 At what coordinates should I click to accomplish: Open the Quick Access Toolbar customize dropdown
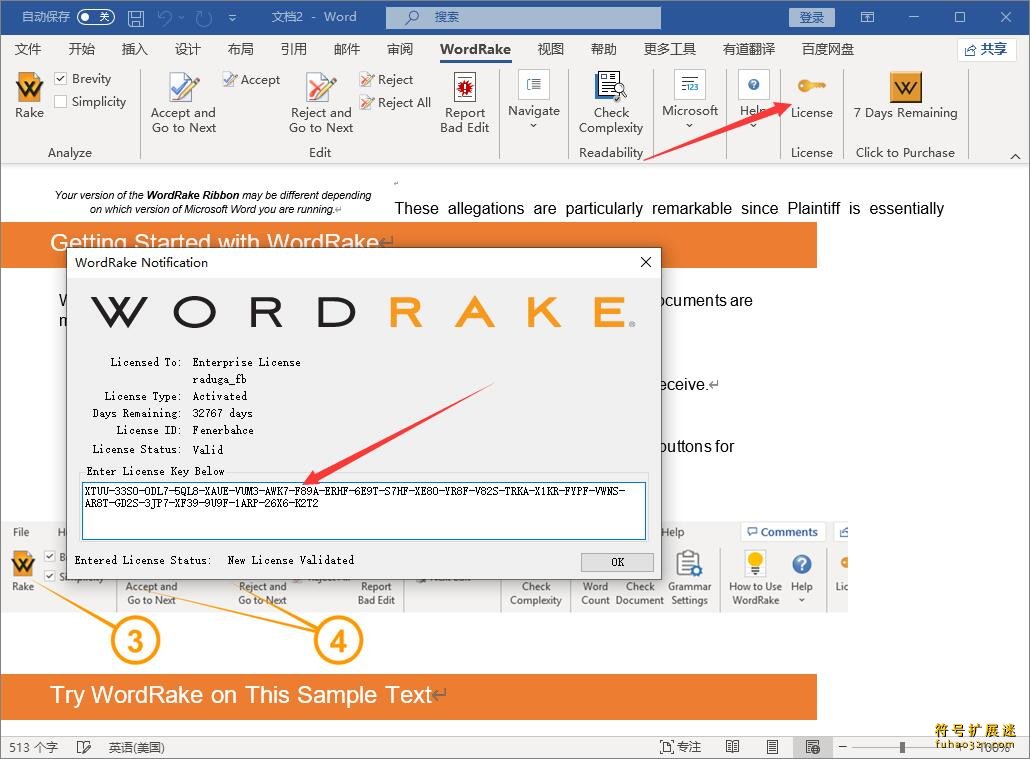point(232,18)
